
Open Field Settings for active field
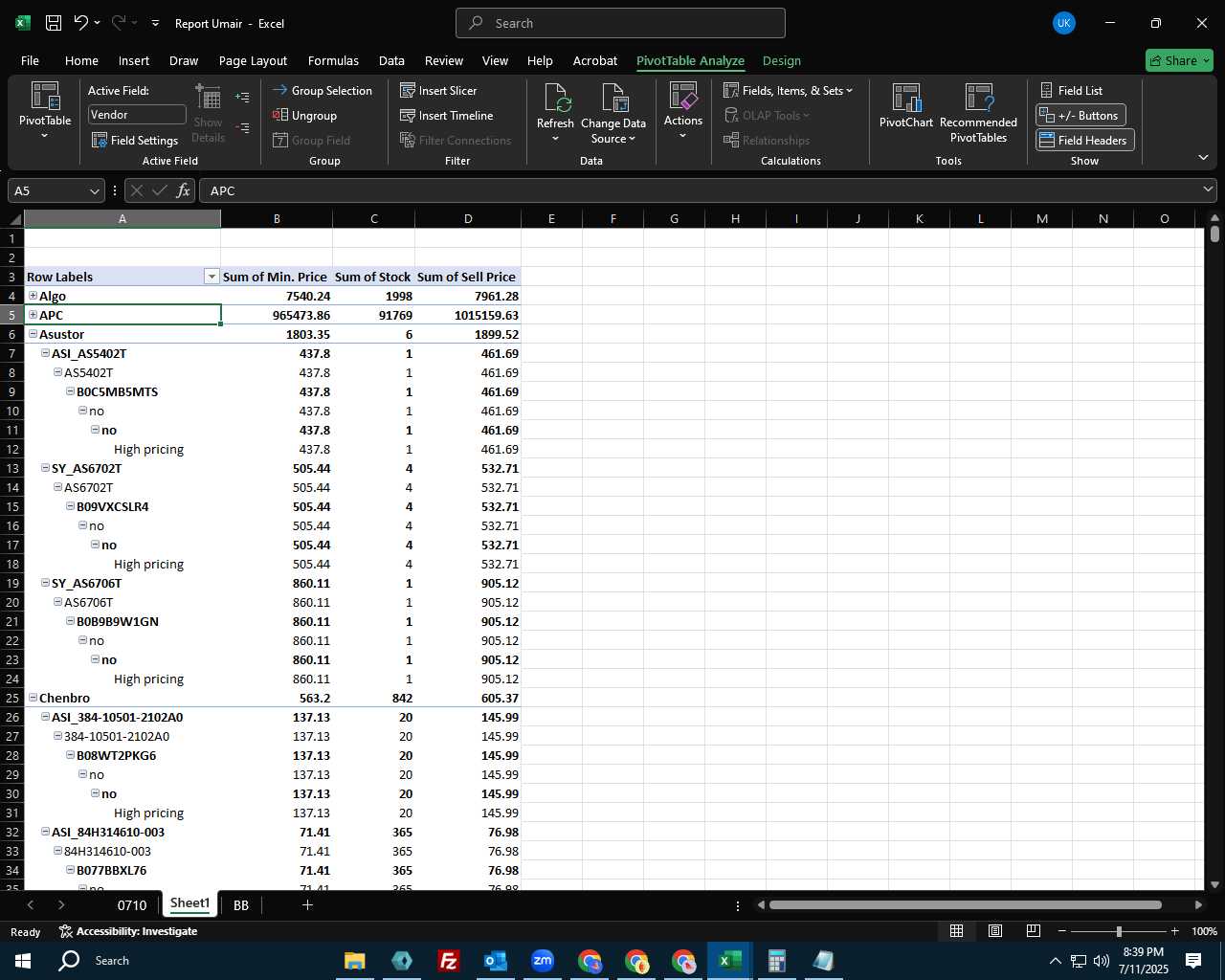135,140
